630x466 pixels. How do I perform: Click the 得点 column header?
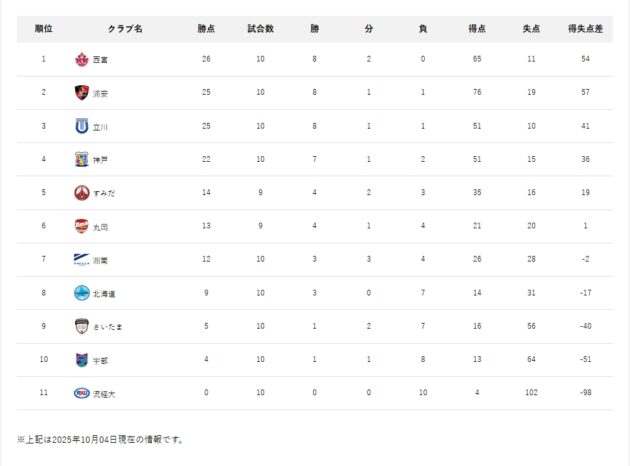[x=477, y=29]
